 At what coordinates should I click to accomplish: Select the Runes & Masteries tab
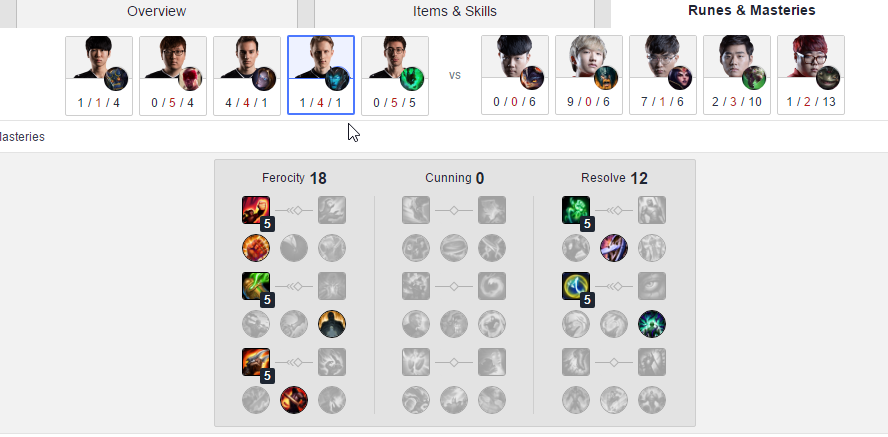pyautogui.click(x=751, y=11)
